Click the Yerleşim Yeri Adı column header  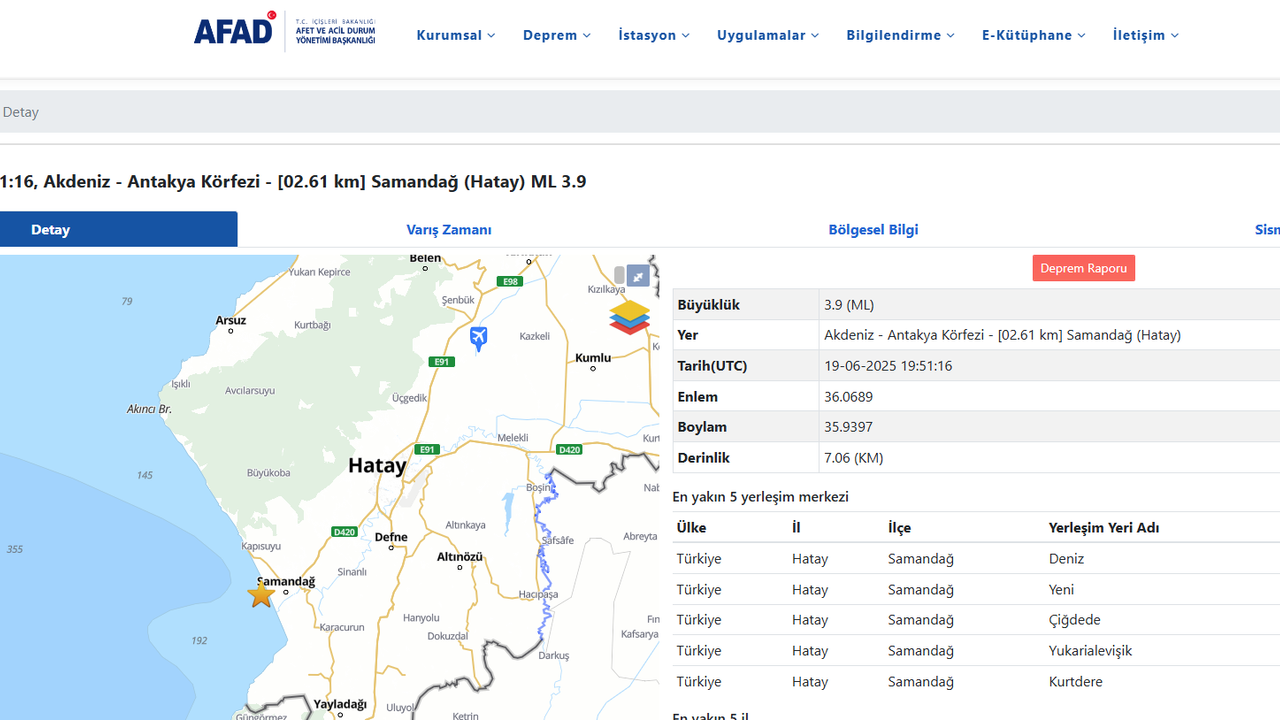point(1104,528)
